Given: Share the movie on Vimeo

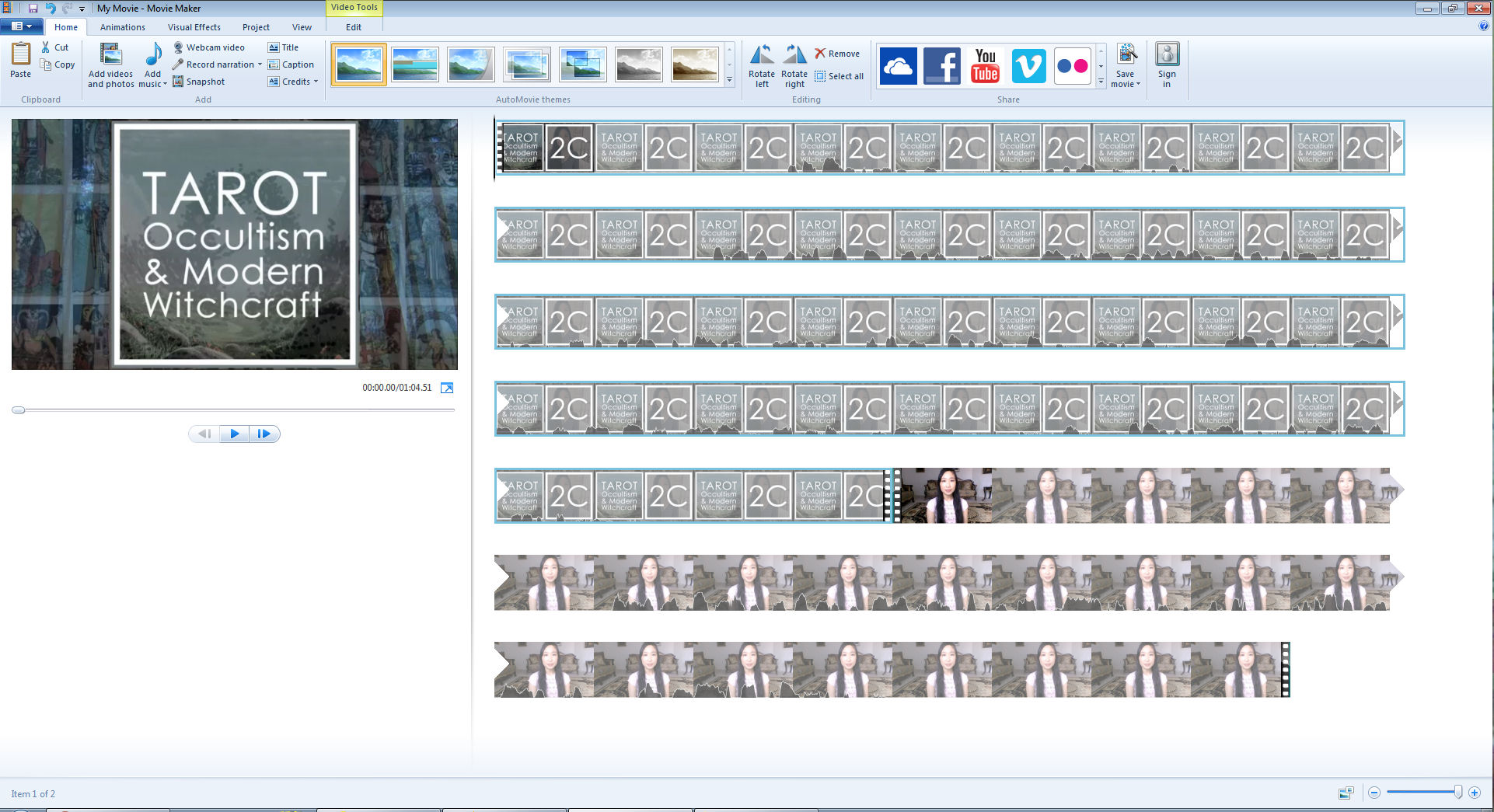Looking at the screenshot, I should (1028, 65).
